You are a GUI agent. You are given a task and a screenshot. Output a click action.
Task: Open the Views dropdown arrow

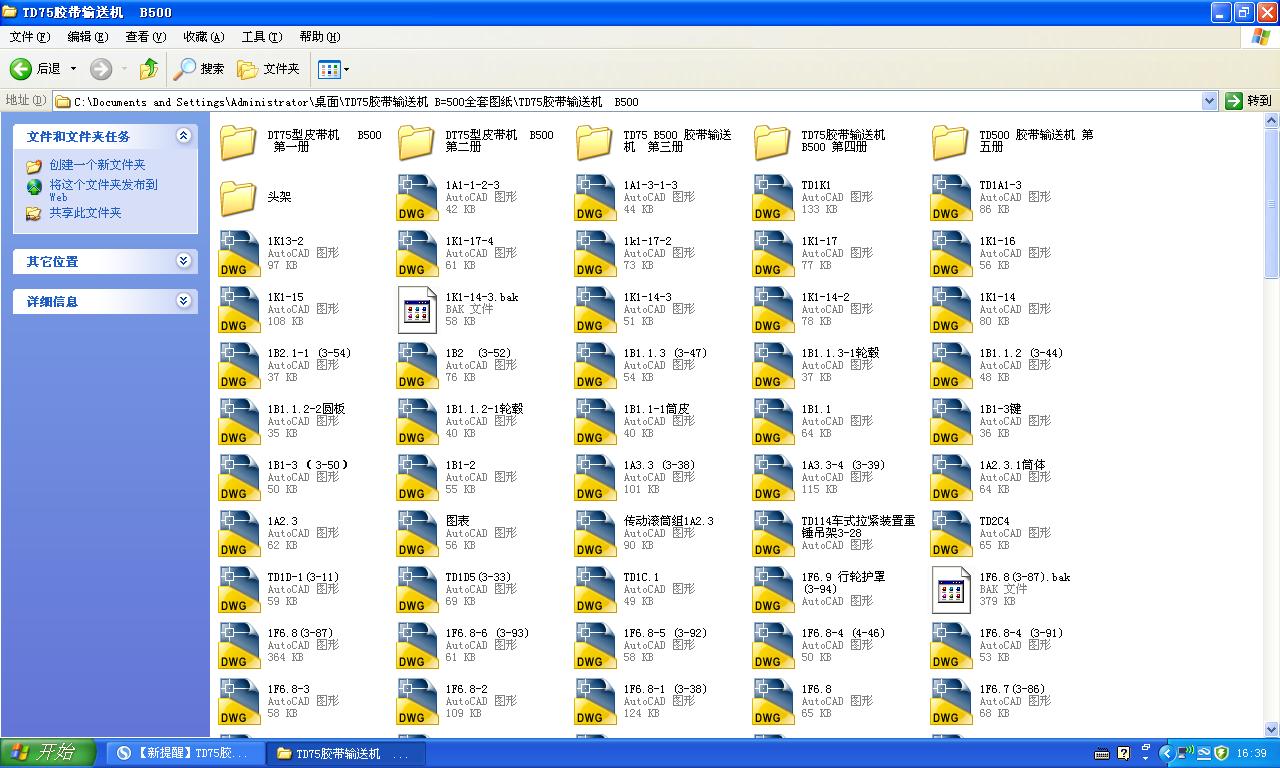coord(347,69)
